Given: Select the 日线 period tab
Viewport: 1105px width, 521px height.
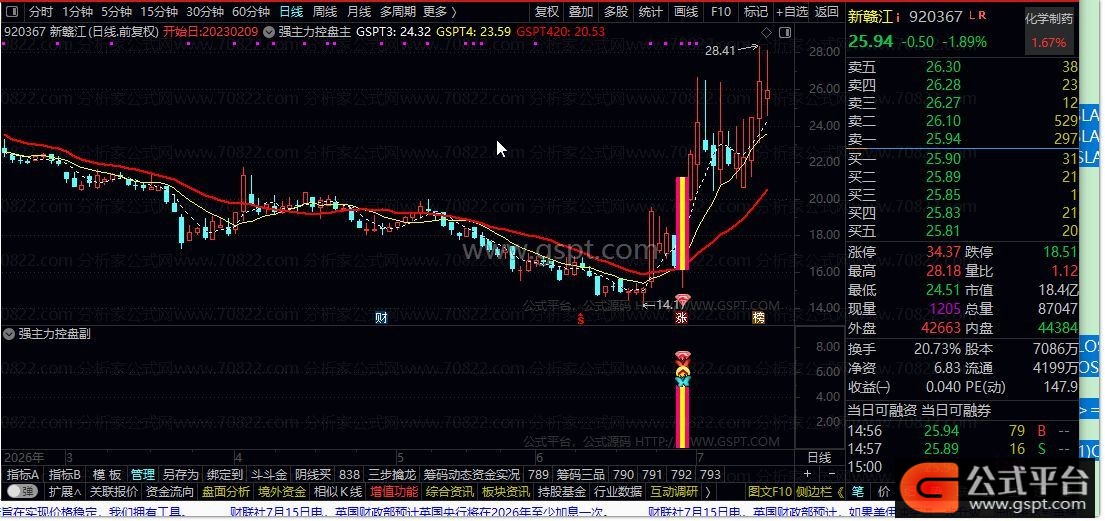Looking at the screenshot, I should (x=291, y=11).
